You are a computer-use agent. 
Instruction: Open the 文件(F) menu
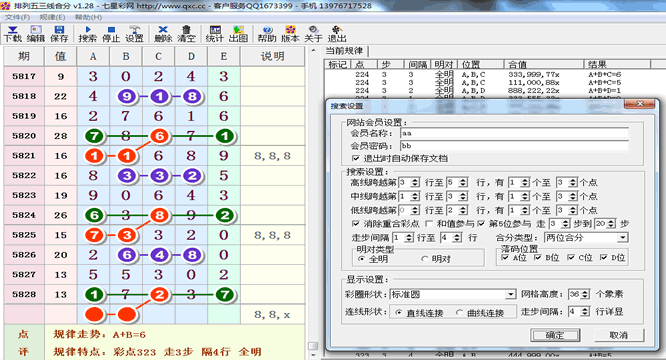tap(17, 17)
